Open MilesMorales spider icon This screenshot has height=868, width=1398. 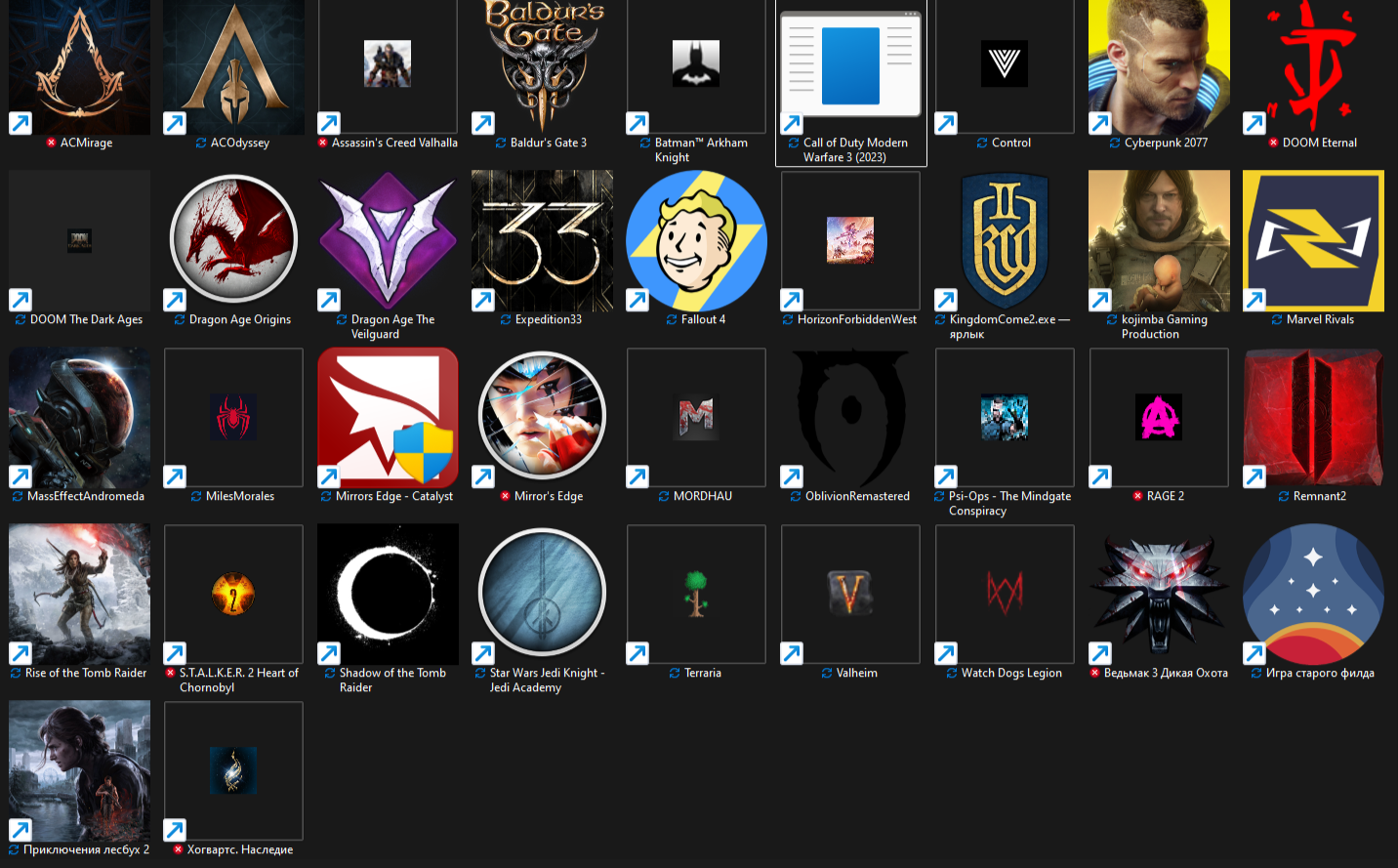234,418
